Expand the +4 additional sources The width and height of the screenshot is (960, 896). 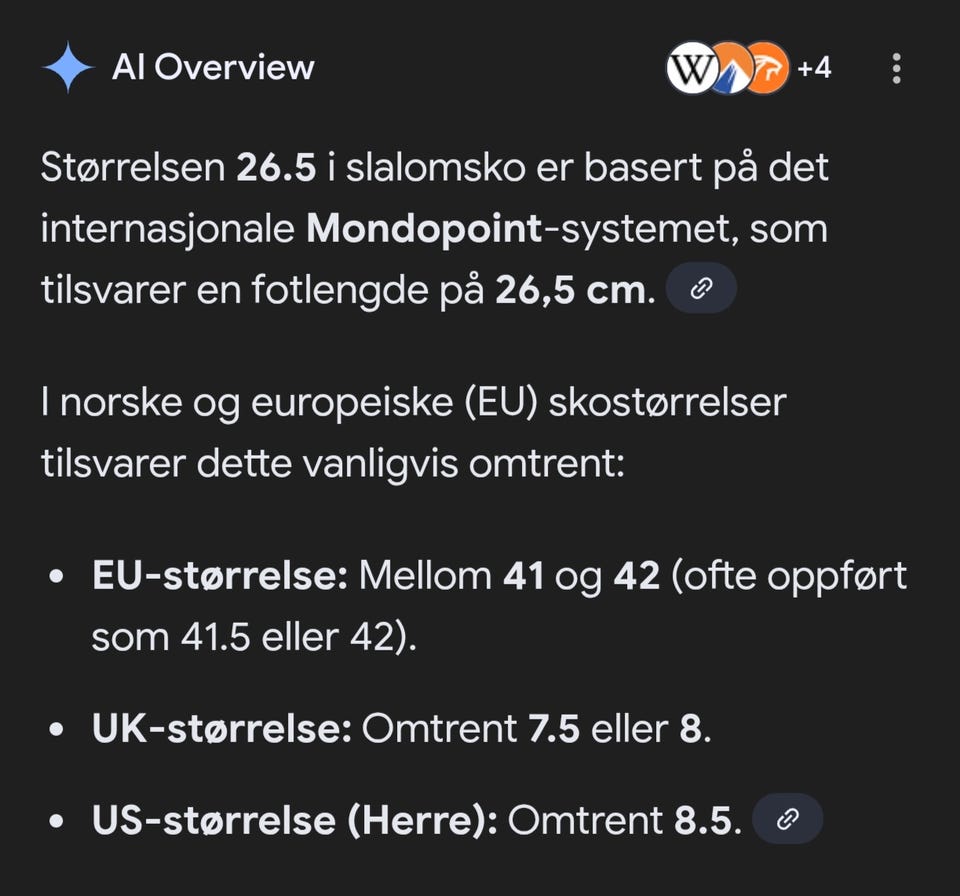coord(814,69)
